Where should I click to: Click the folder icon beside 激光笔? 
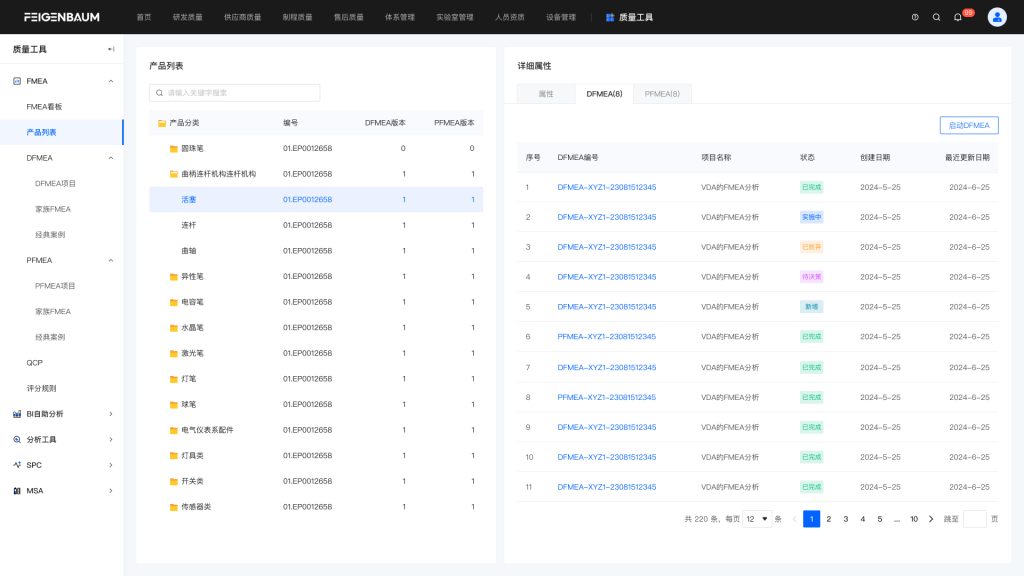point(174,353)
